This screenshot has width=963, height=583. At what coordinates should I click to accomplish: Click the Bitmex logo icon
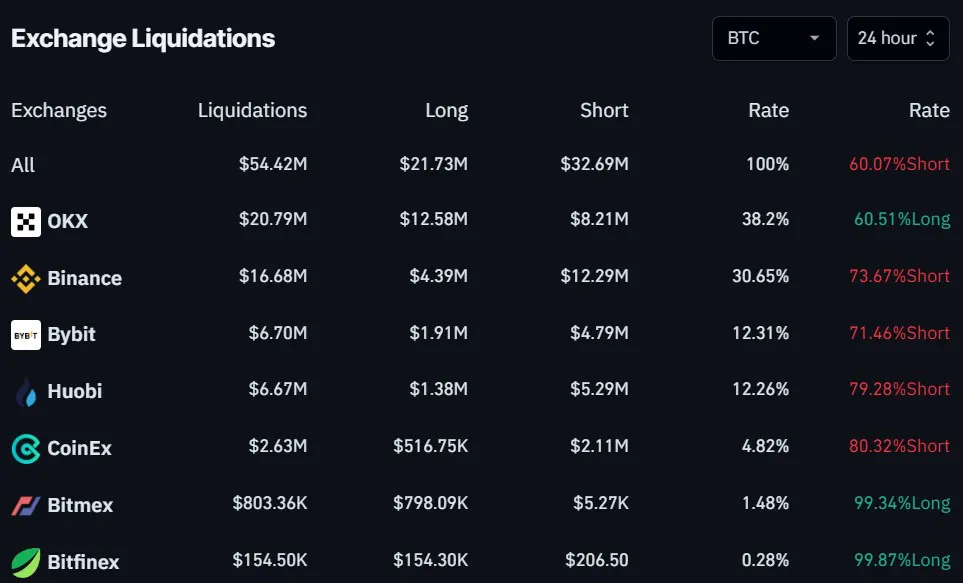26,506
